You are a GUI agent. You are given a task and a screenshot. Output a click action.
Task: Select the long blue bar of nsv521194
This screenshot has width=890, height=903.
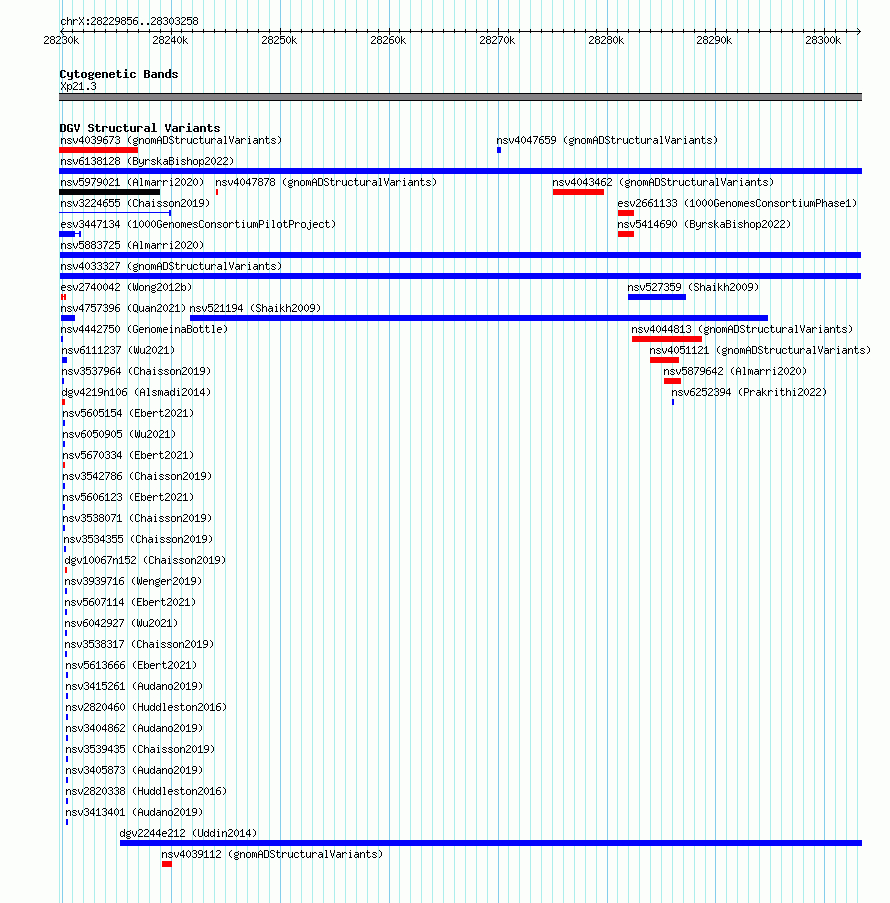(x=479, y=318)
